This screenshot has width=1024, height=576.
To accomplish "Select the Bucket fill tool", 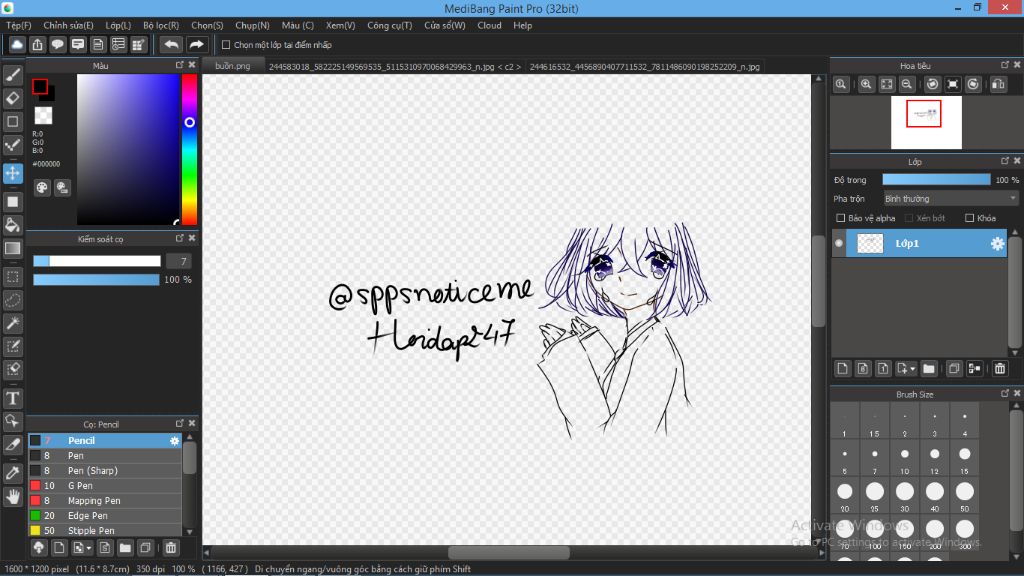I will (x=12, y=225).
